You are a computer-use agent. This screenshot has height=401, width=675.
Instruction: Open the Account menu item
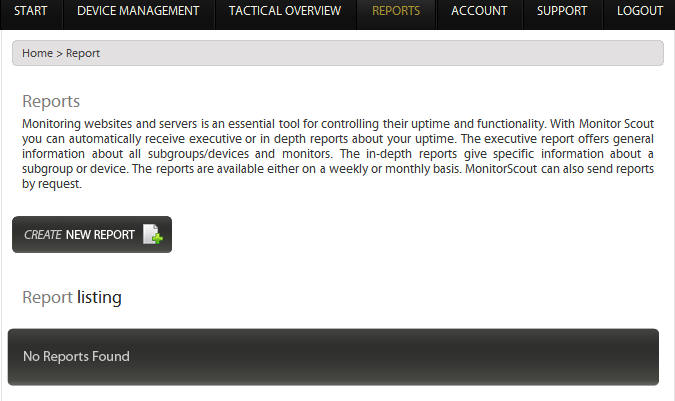pyautogui.click(x=479, y=12)
